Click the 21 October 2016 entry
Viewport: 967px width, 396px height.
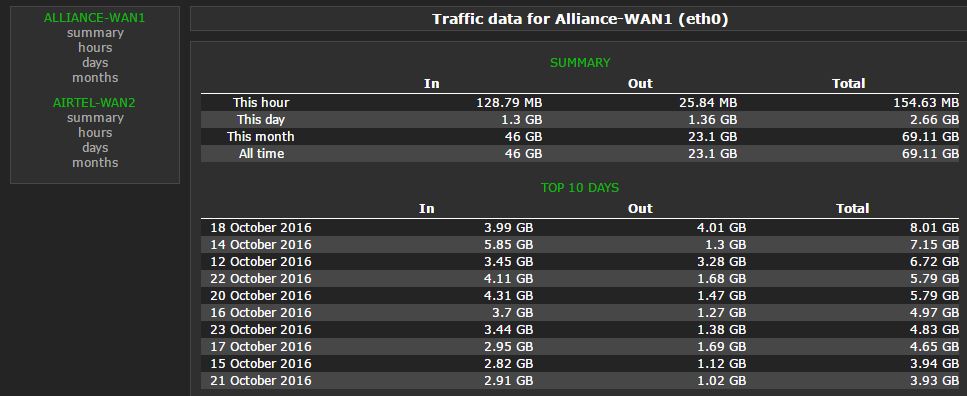pos(261,381)
